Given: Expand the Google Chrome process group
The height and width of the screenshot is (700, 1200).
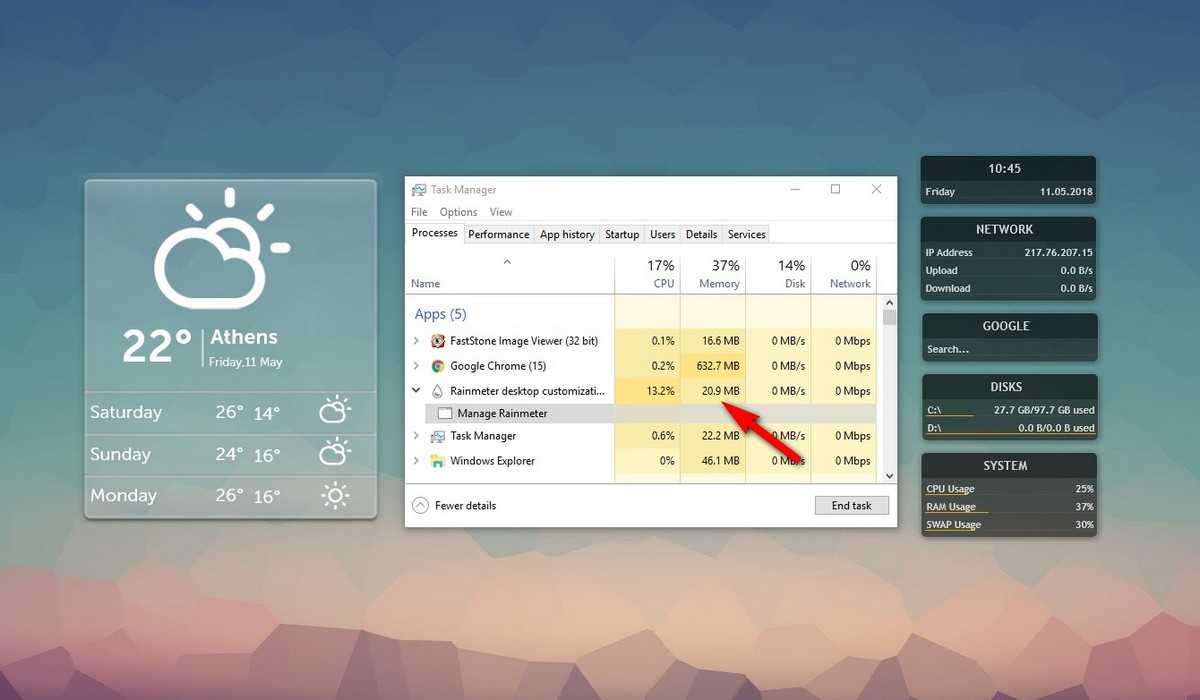Looking at the screenshot, I should pos(416,366).
